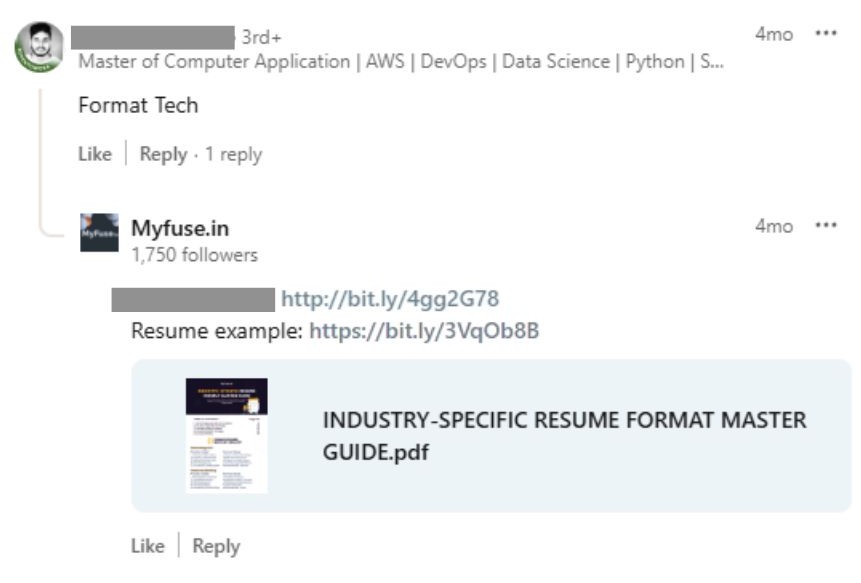861x583 pixels.
Task: Click the 4mo timestamp on first comment
Action: (774, 34)
